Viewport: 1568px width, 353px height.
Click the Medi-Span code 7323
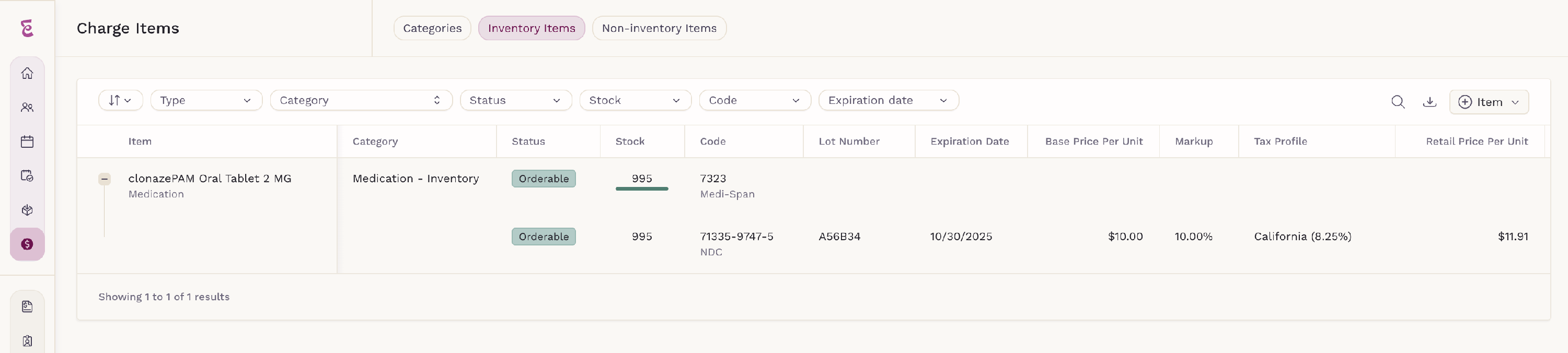713,178
